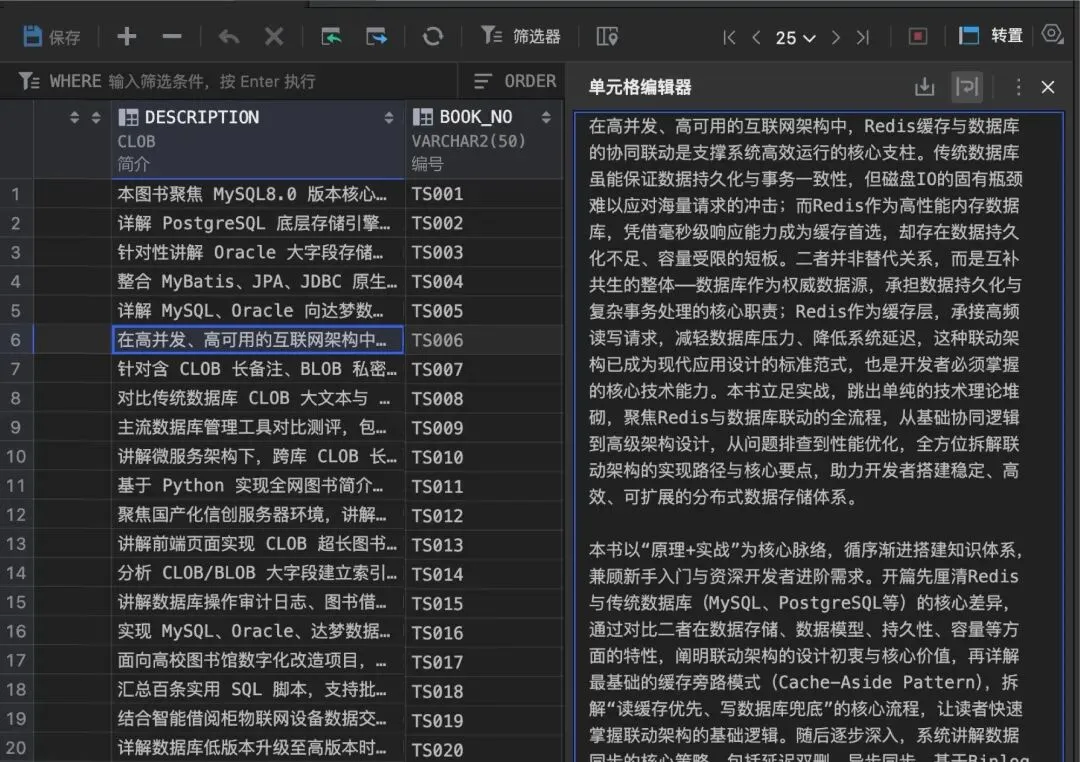The image size is (1080, 762).
Task: Sort by BOOK_NO column arrows
Action: click(x=546, y=117)
